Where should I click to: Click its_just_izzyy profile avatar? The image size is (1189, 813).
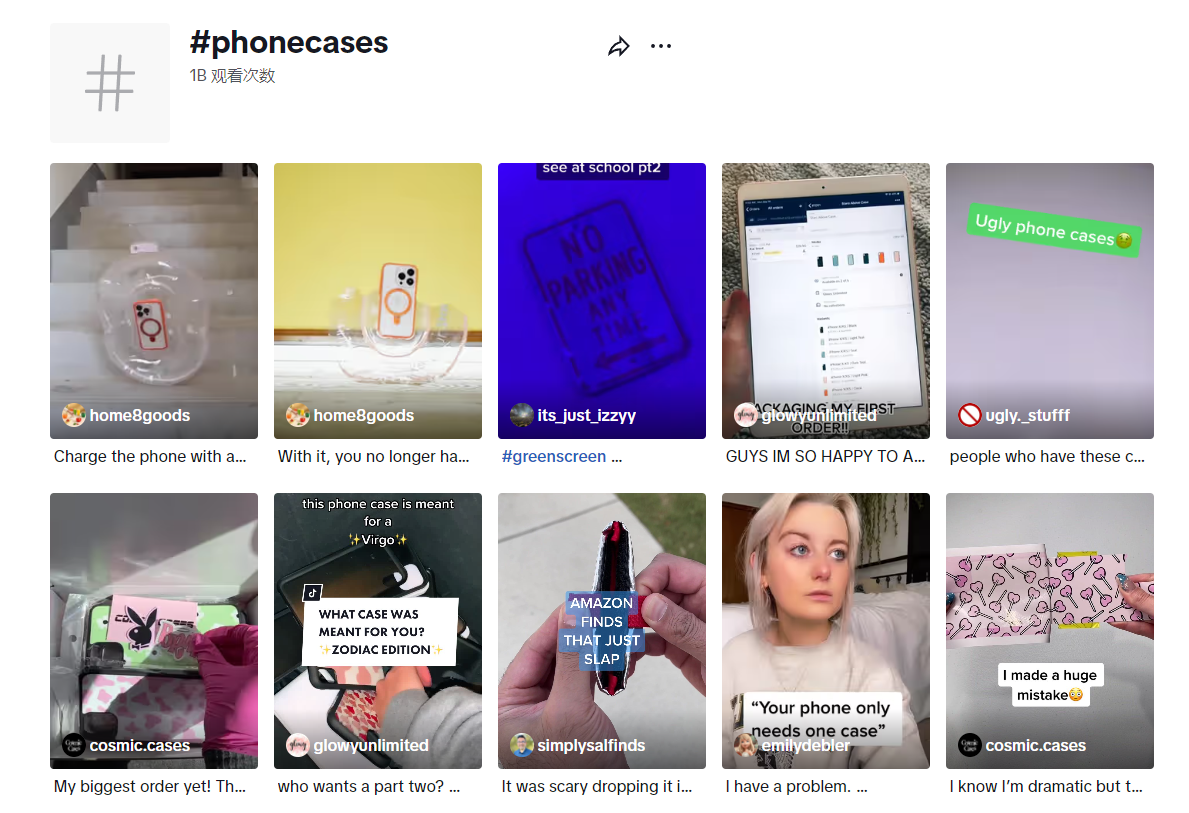(x=522, y=415)
